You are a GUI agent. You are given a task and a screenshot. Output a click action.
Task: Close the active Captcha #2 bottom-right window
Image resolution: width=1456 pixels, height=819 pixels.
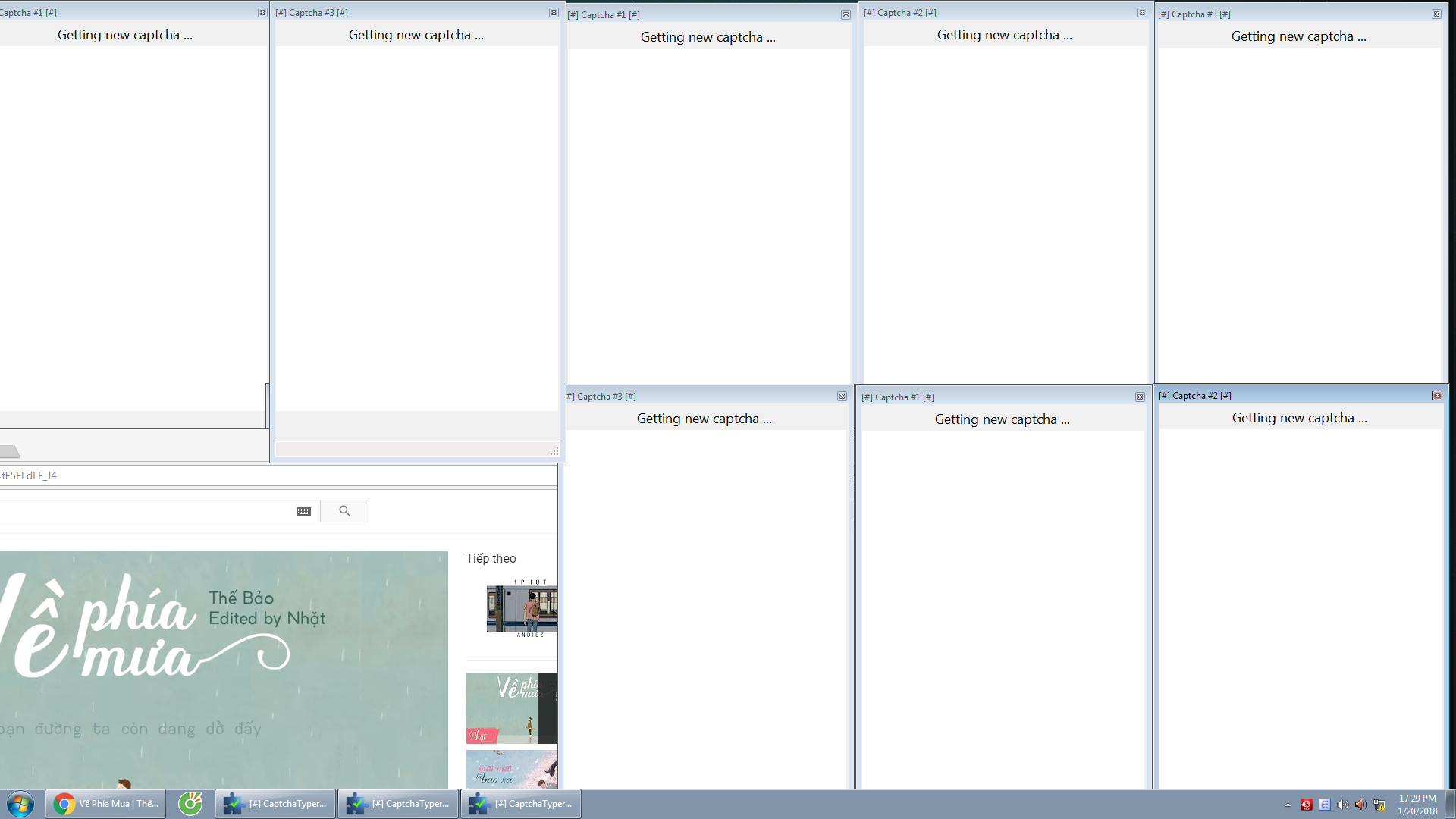point(1437,396)
